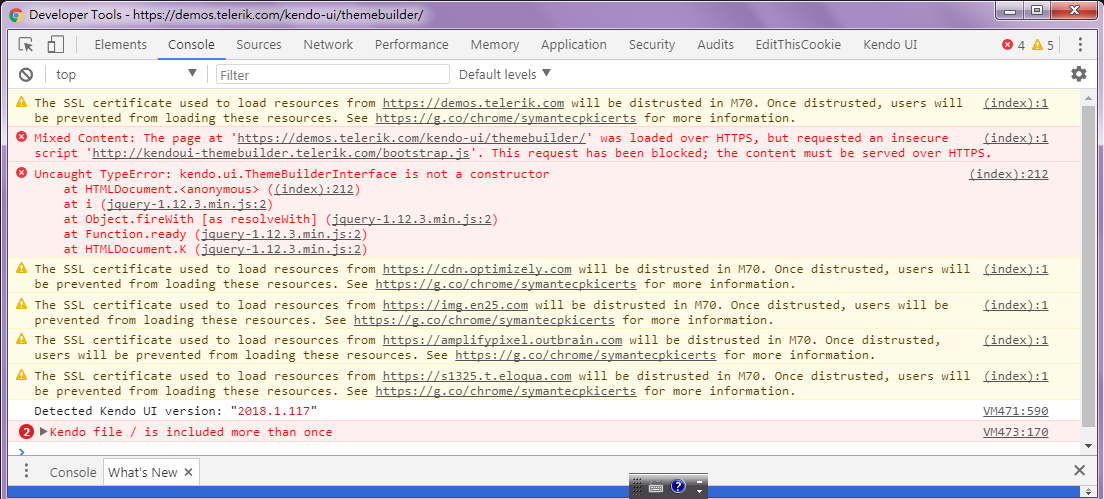Switch to the Sources tab
Image resolution: width=1104 pixels, height=499 pixels.
258,44
